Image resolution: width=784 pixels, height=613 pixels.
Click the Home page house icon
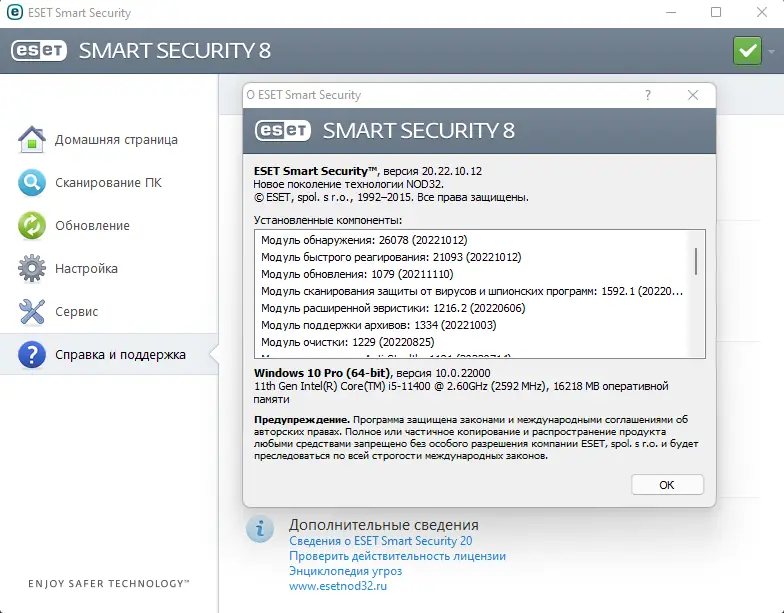pyautogui.click(x=32, y=139)
